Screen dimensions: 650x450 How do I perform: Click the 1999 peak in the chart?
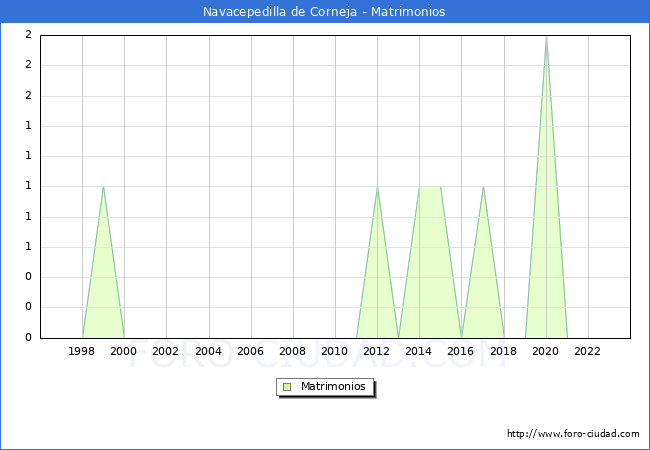103,187
